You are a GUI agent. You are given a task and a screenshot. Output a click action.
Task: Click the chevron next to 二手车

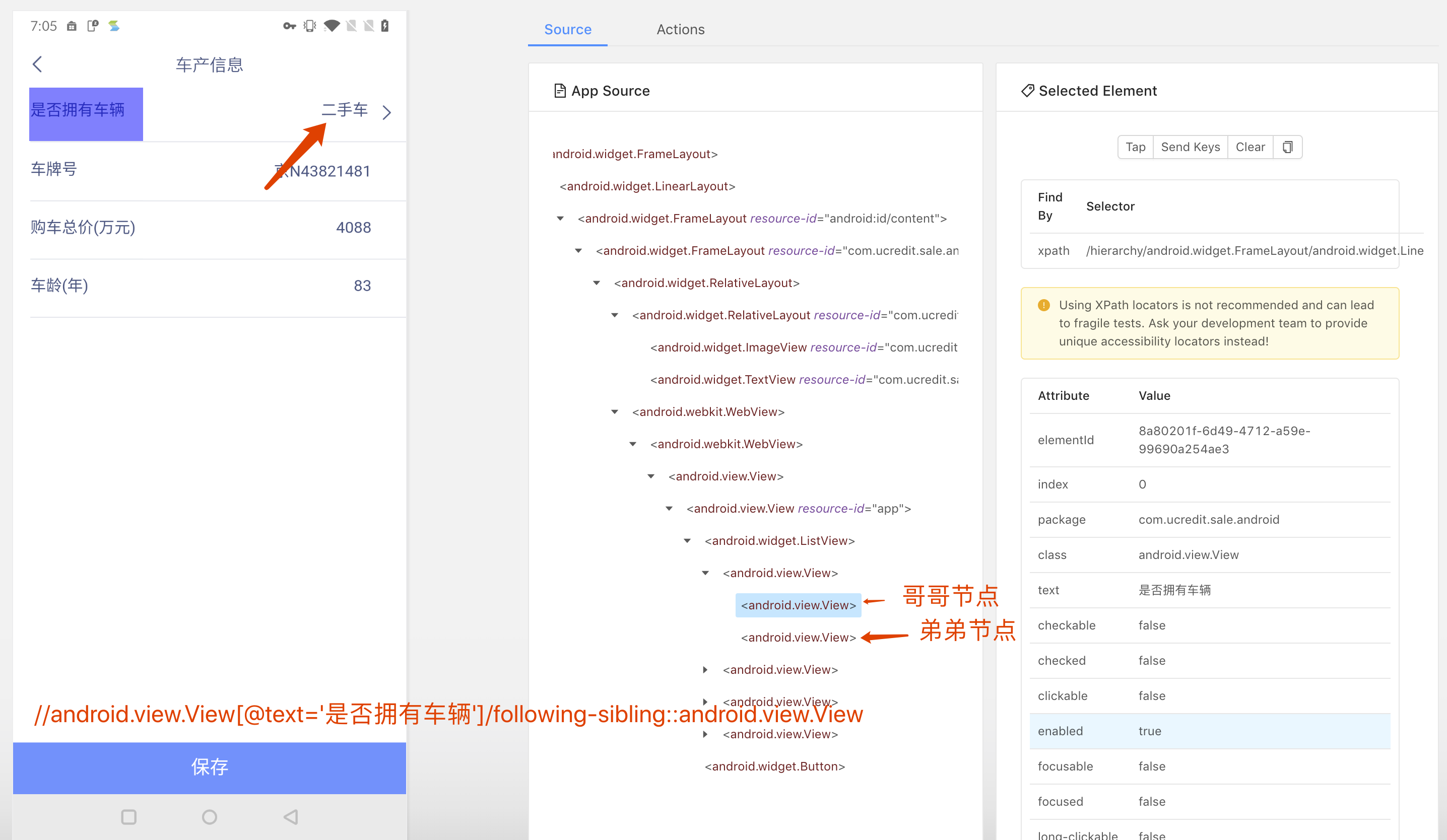click(387, 112)
